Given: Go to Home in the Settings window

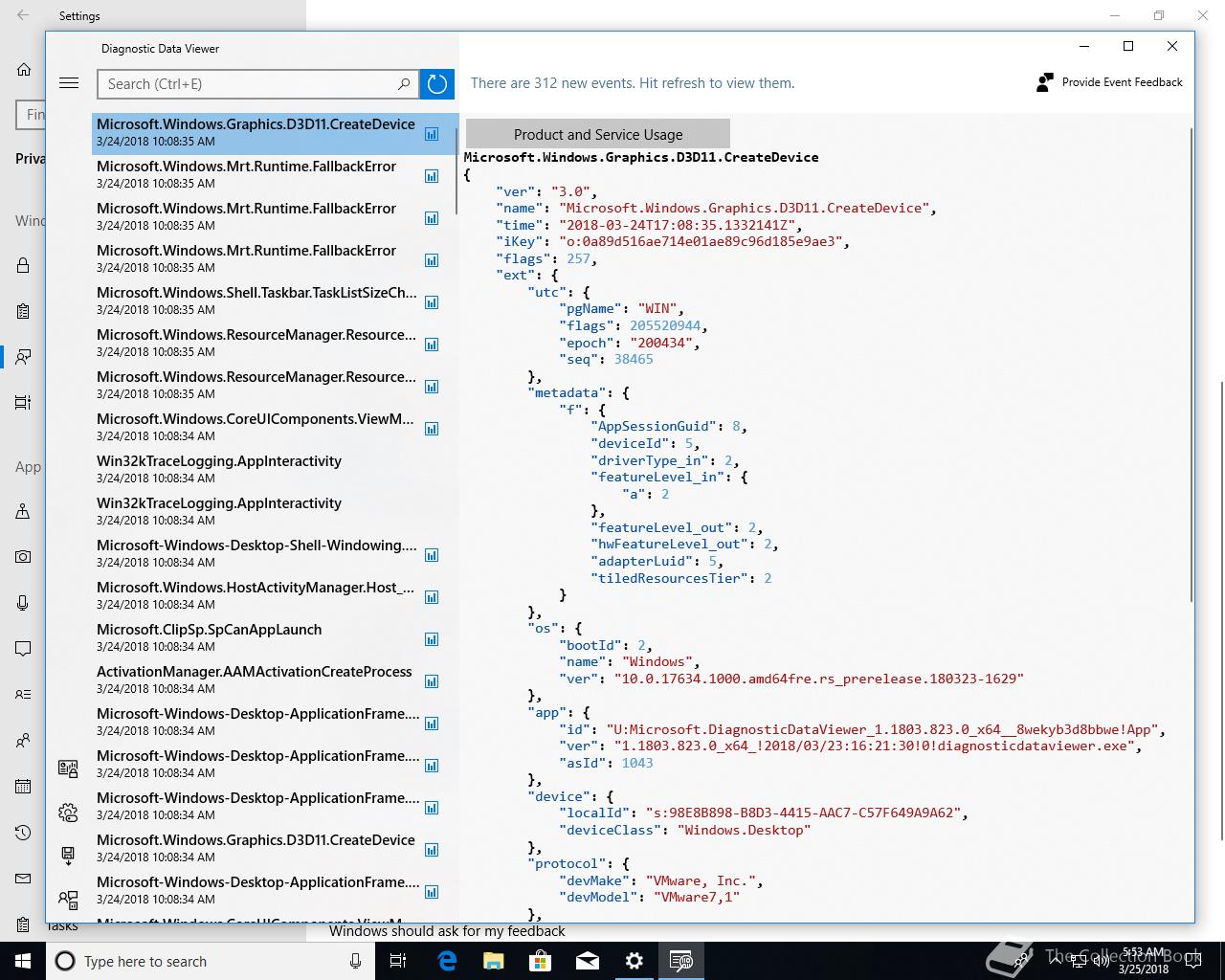Looking at the screenshot, I should 24,69.
